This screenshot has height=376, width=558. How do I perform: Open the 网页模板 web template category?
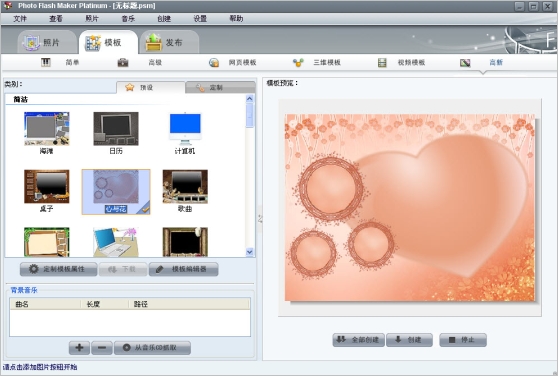[x=214, y=63]
